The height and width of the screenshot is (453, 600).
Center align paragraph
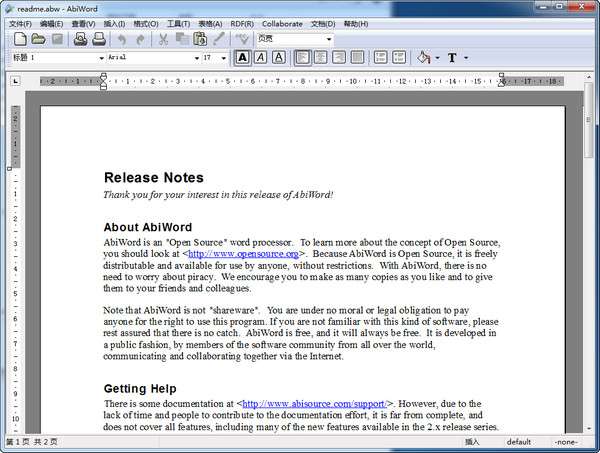pos(321,58)
